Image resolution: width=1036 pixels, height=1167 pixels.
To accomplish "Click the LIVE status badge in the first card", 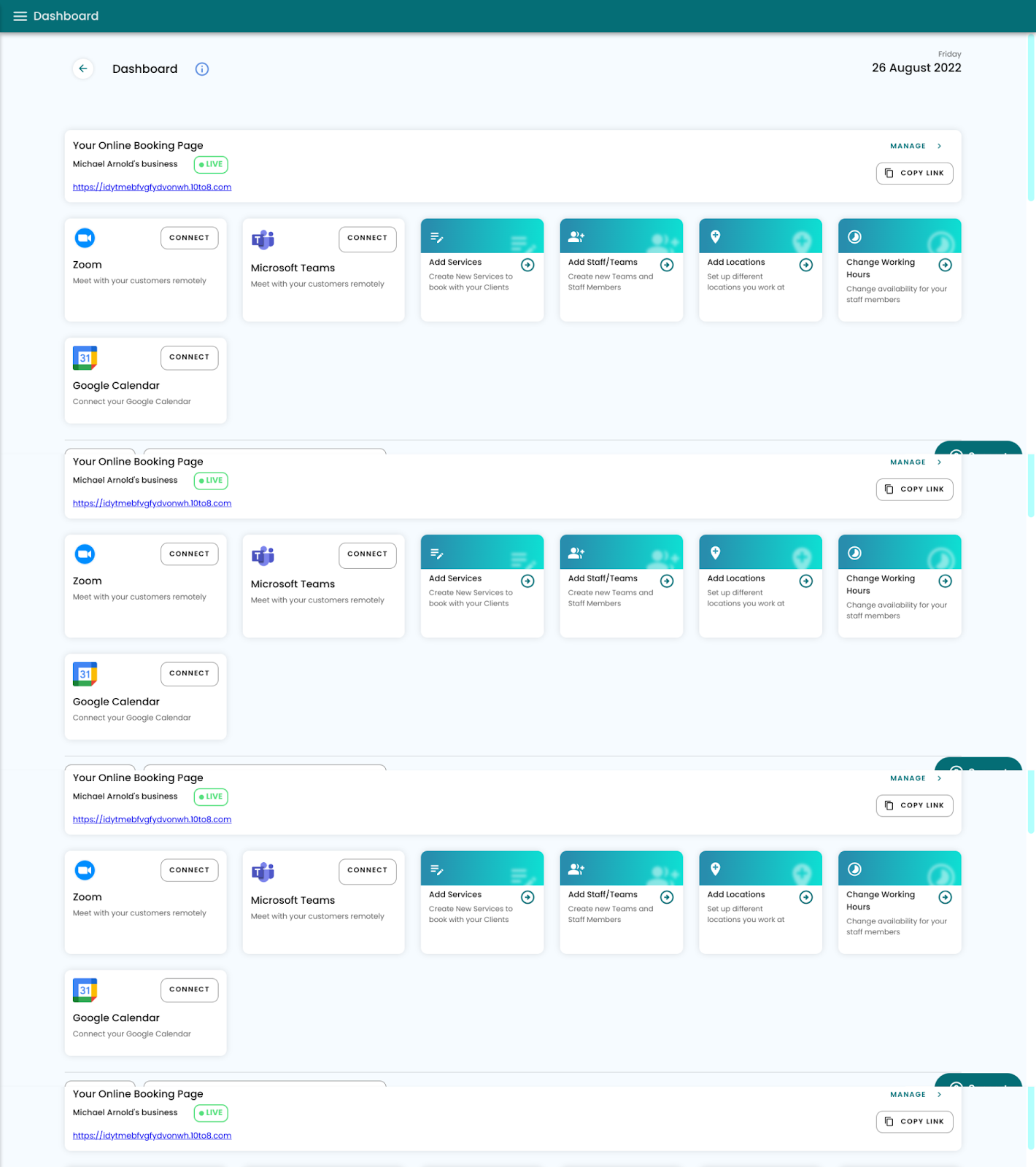I will tap(211, 165).
